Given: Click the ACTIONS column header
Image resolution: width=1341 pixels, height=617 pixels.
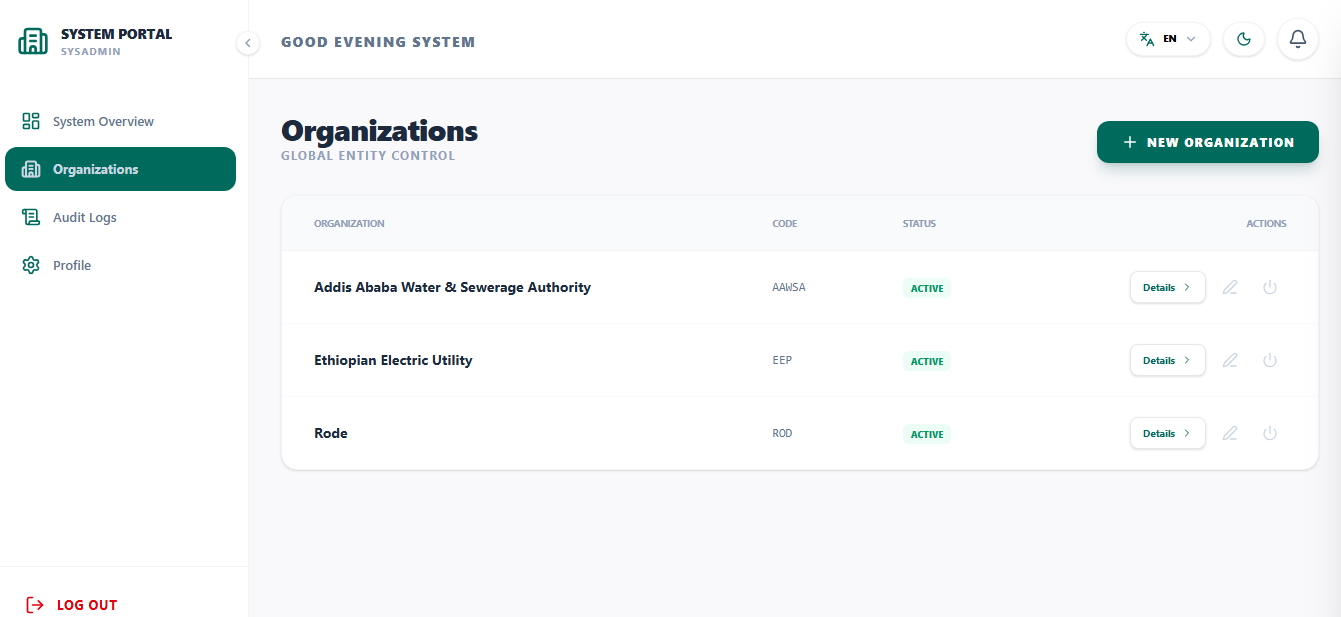Looking at the screenshot, I should pos(1266,223).
